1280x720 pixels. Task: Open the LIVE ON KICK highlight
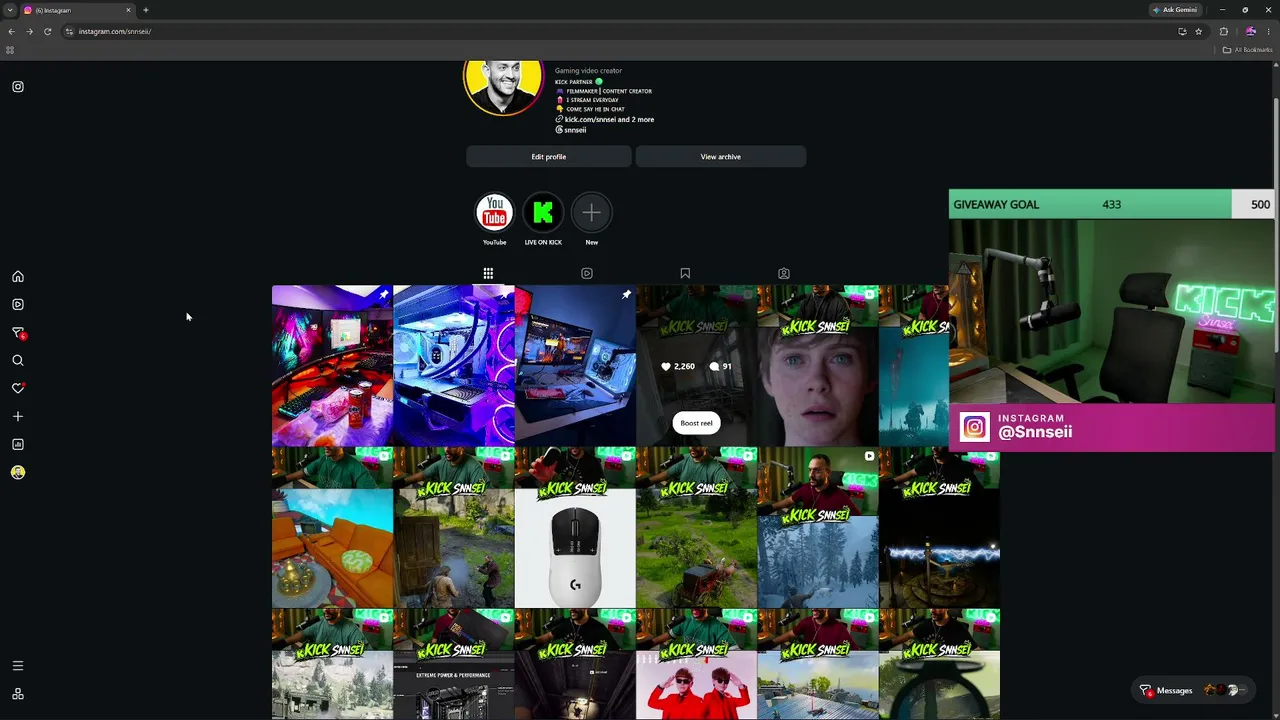(x=543, y=213)
